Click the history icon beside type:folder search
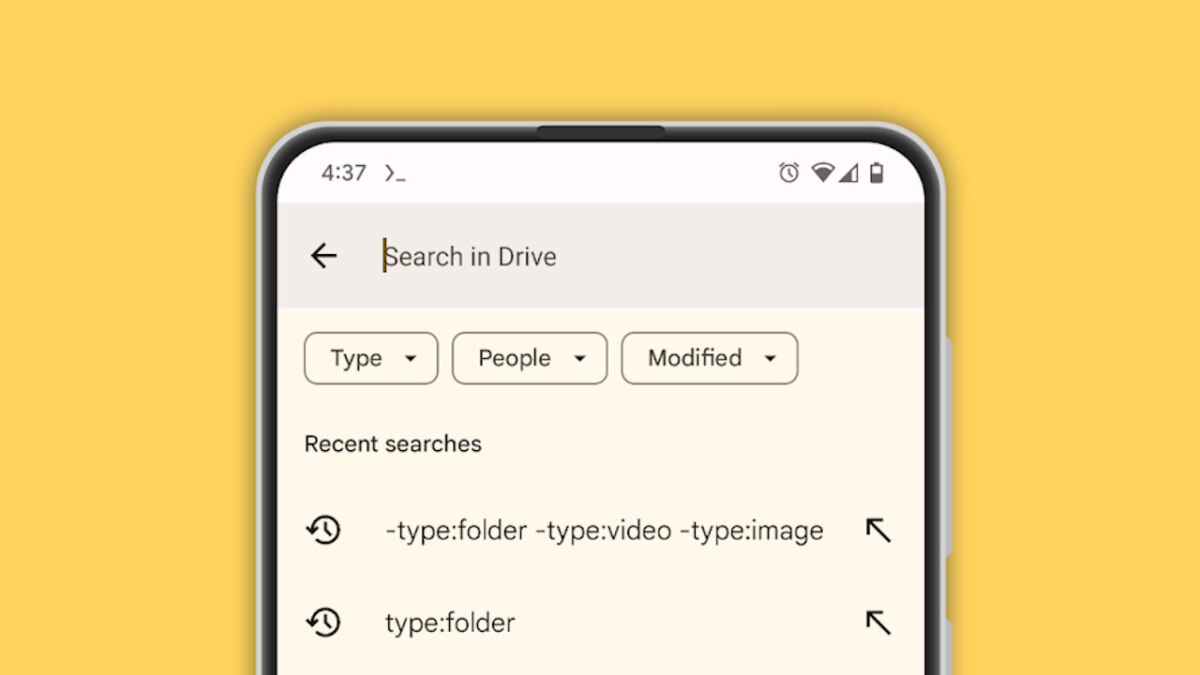The height and width of the screenshot is (675, 1200). (x=322, y=622)
